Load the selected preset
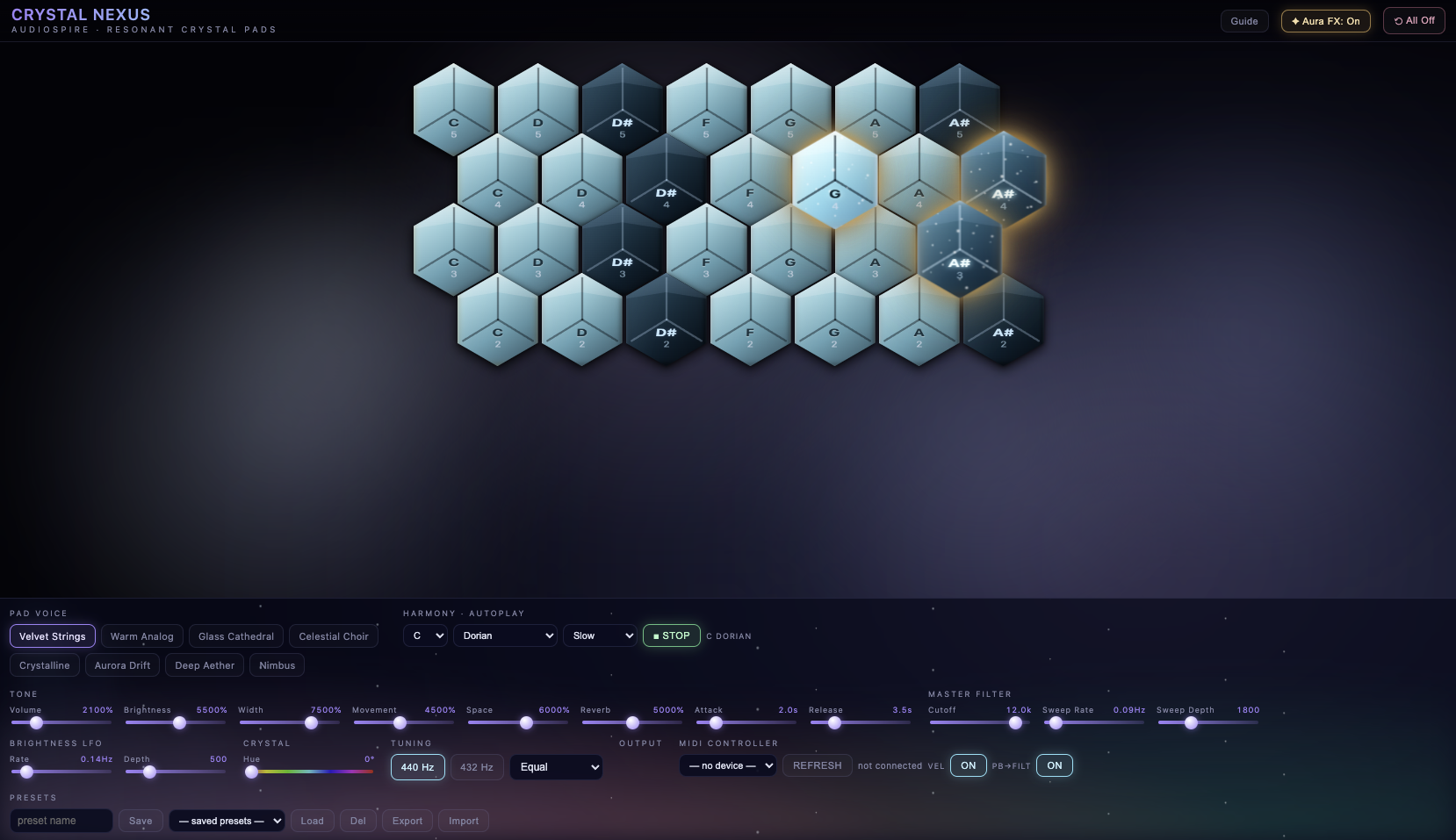 tap(312, 821)
